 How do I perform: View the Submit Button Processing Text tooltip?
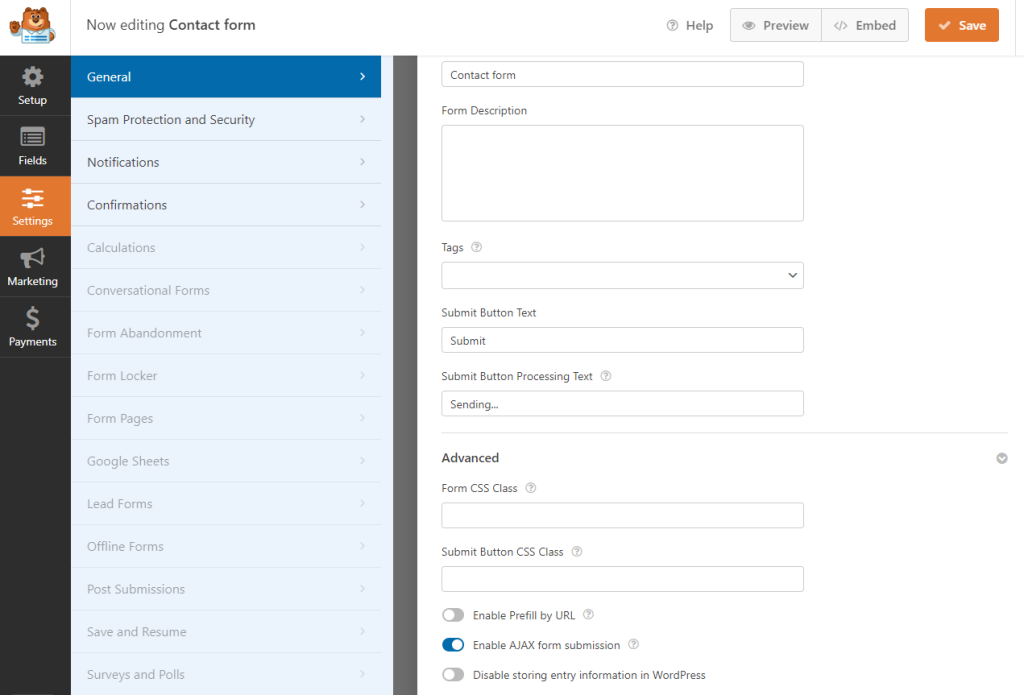[x=607, y=376]
